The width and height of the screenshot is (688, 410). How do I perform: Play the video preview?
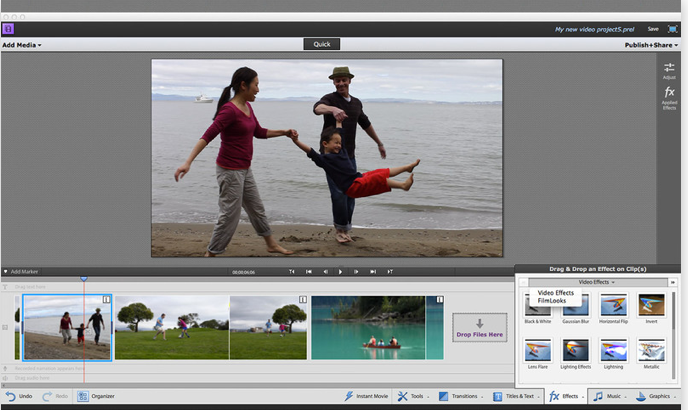340,272
